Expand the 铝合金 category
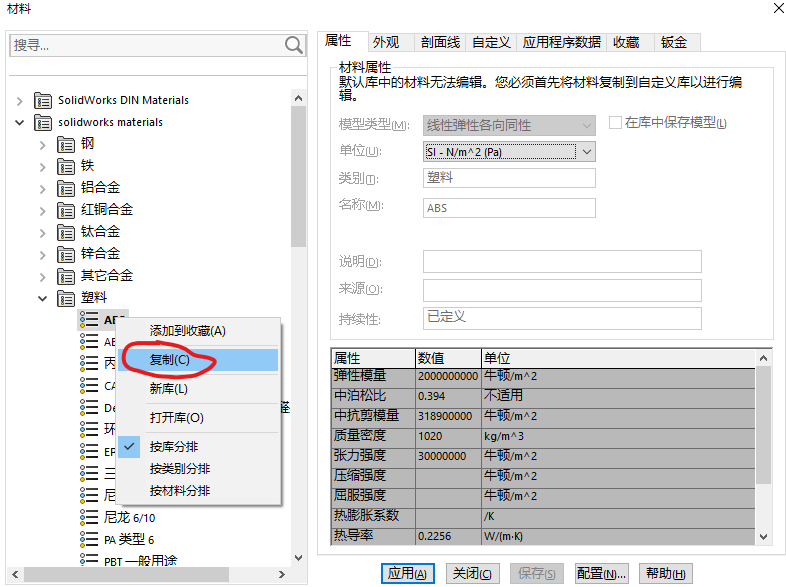Viewport: 786px width, 587px height. tap(43, 189)
